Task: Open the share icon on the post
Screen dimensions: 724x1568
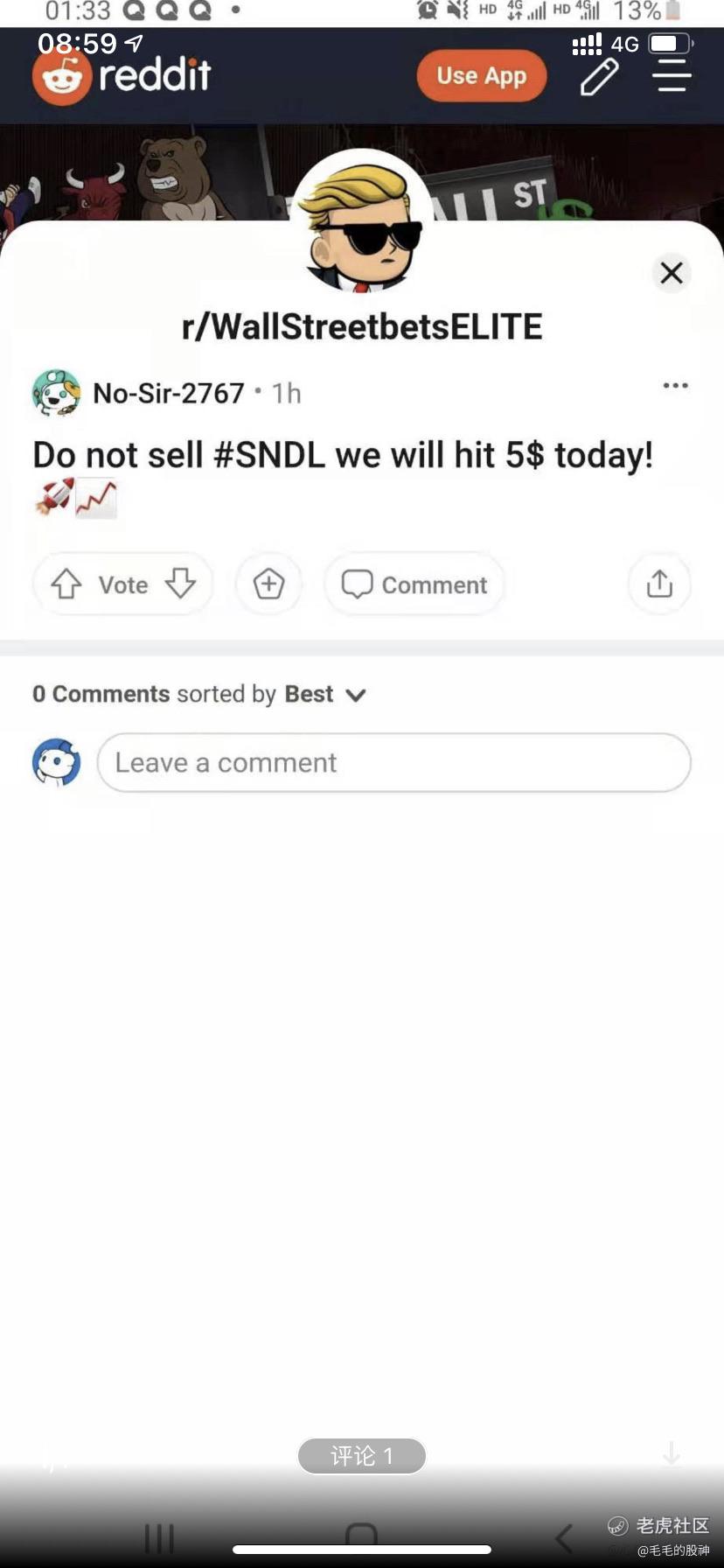Action: (x=659, y=584)
